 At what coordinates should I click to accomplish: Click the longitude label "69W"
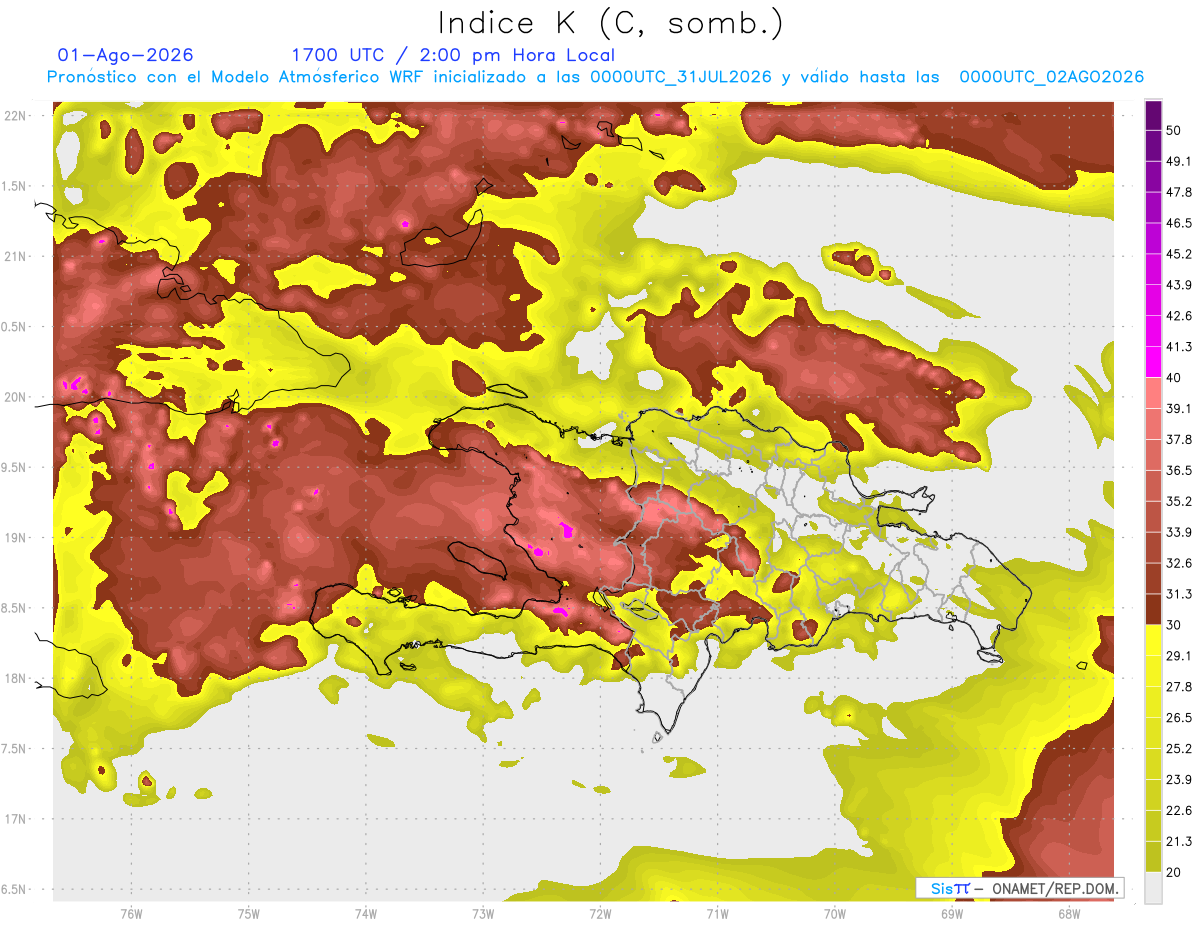tap(951, 914)
